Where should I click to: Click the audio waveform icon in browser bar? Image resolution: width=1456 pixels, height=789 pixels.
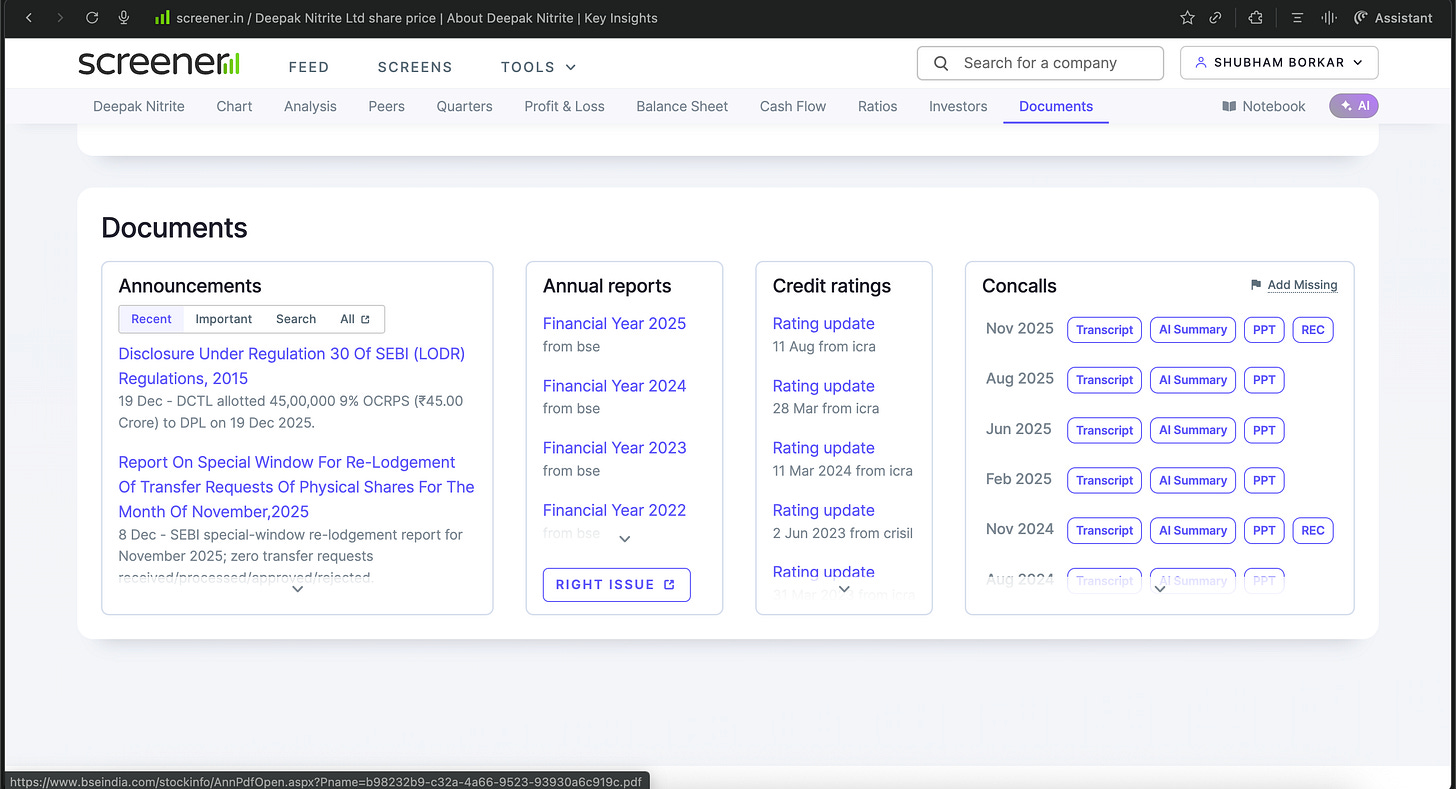pos(1329,18)
